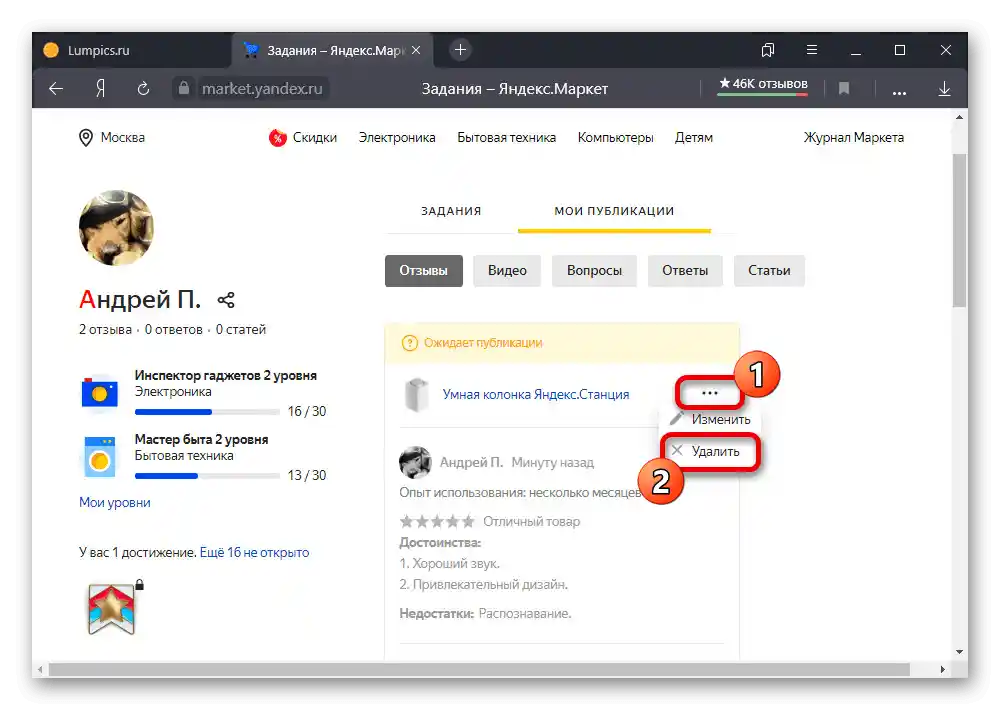The height and width of the screenshot is (710, 1000).
Task: Close the Задания – Яндекс.Маркет tab
Action: click(x=416, y=50)
